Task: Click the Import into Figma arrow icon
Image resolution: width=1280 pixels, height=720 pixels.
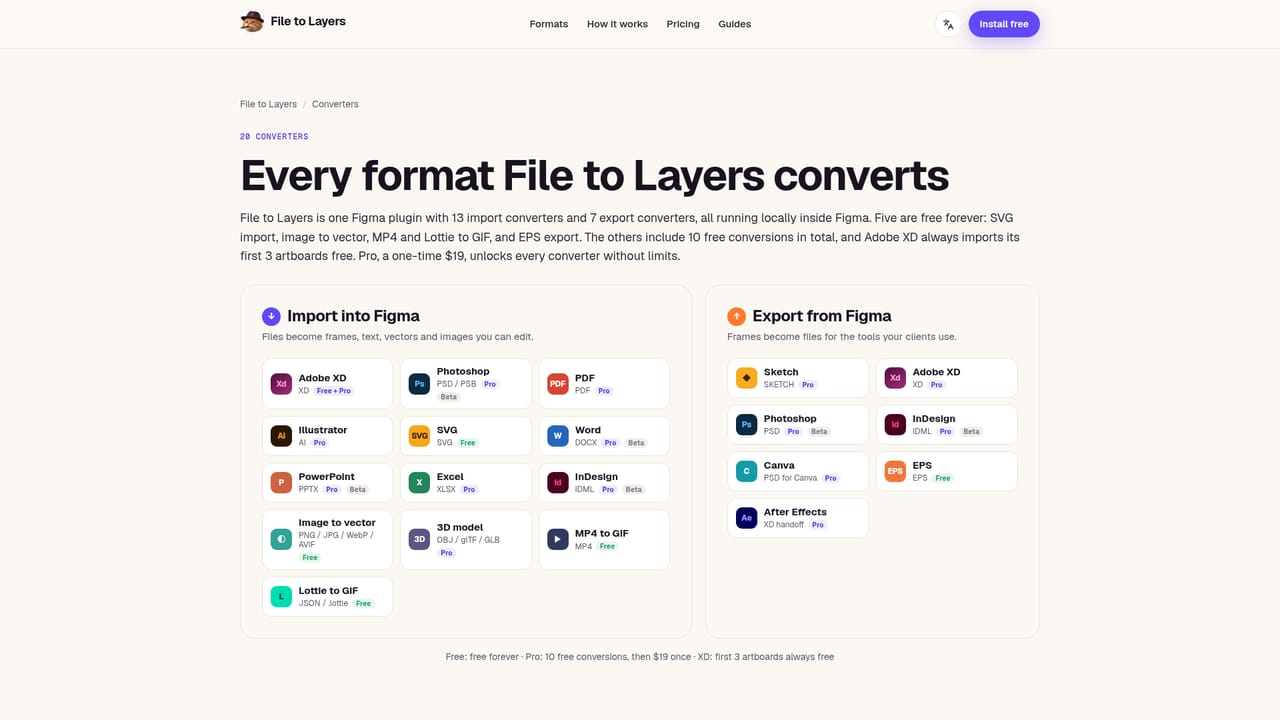Action: tap(271, 316)
